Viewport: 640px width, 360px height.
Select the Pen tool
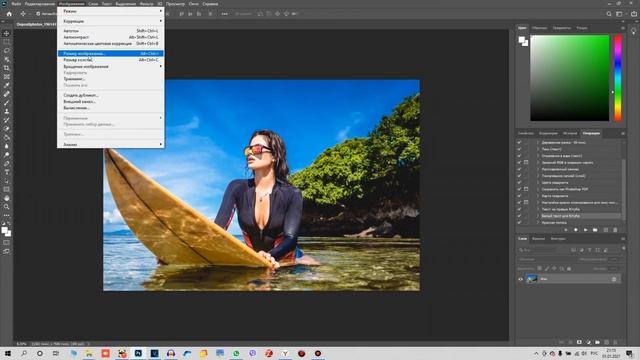[7, 163]
